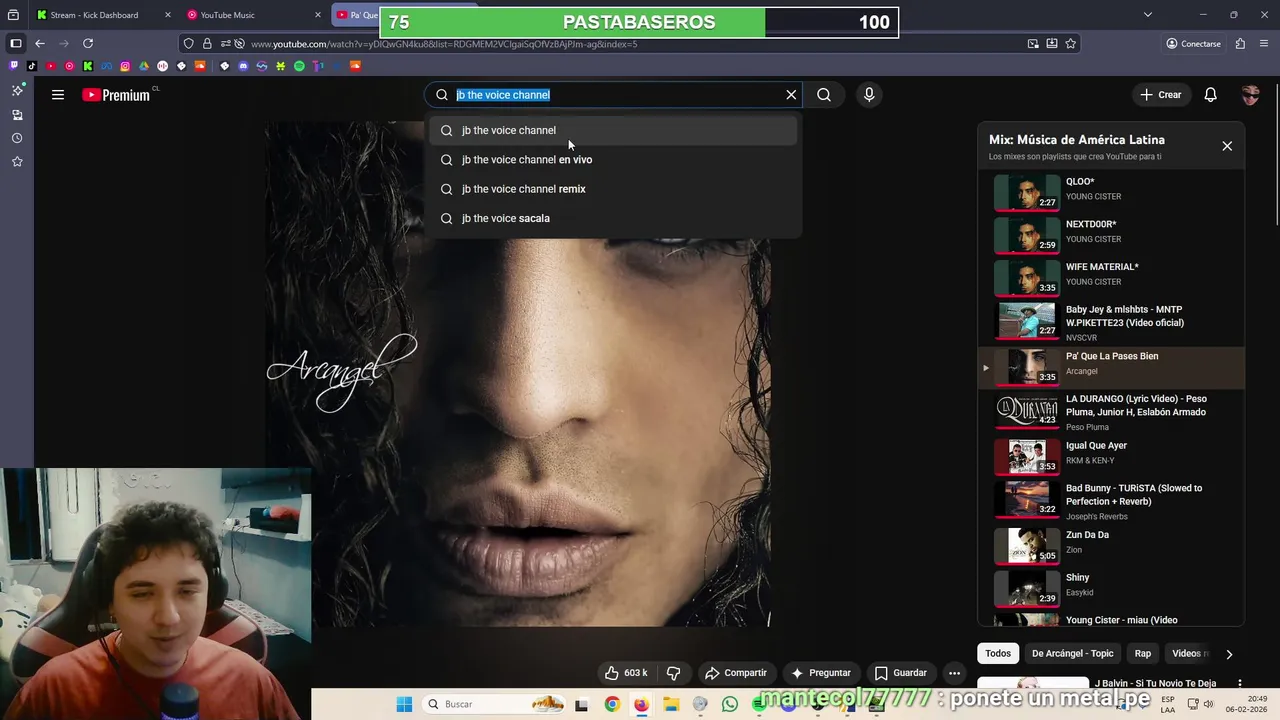Select the 'De Arcángel - Topic' chip
1280x720 pixels.
[x=1072, y=653]
